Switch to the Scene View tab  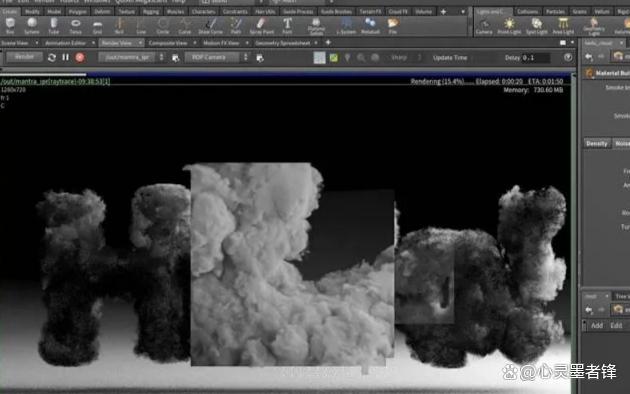(15, 43)
